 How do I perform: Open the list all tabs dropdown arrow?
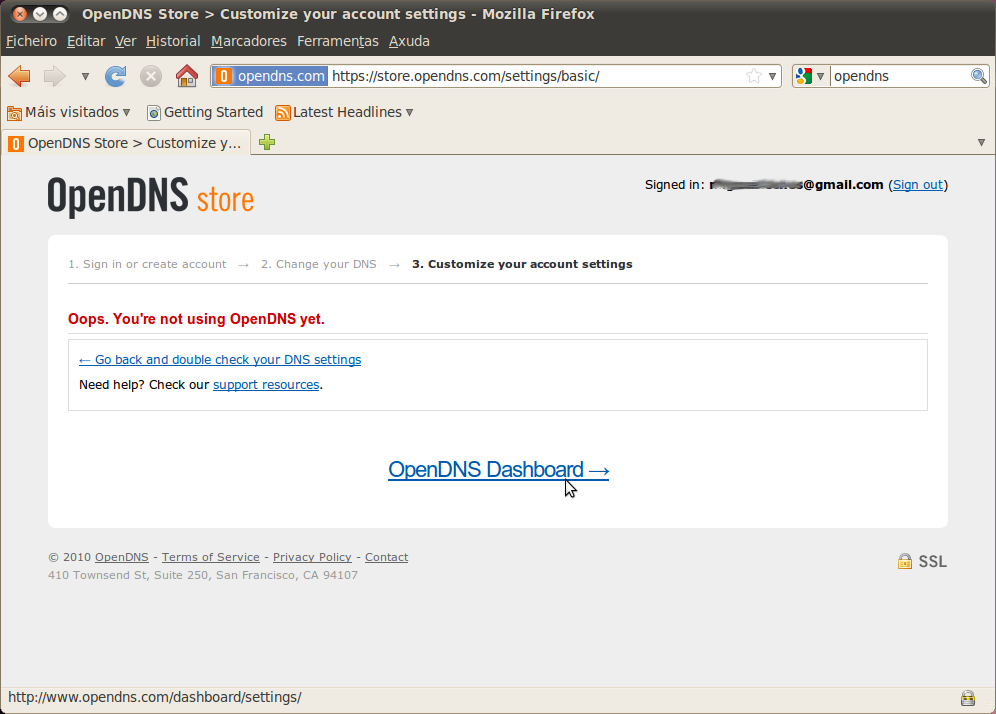981,143
